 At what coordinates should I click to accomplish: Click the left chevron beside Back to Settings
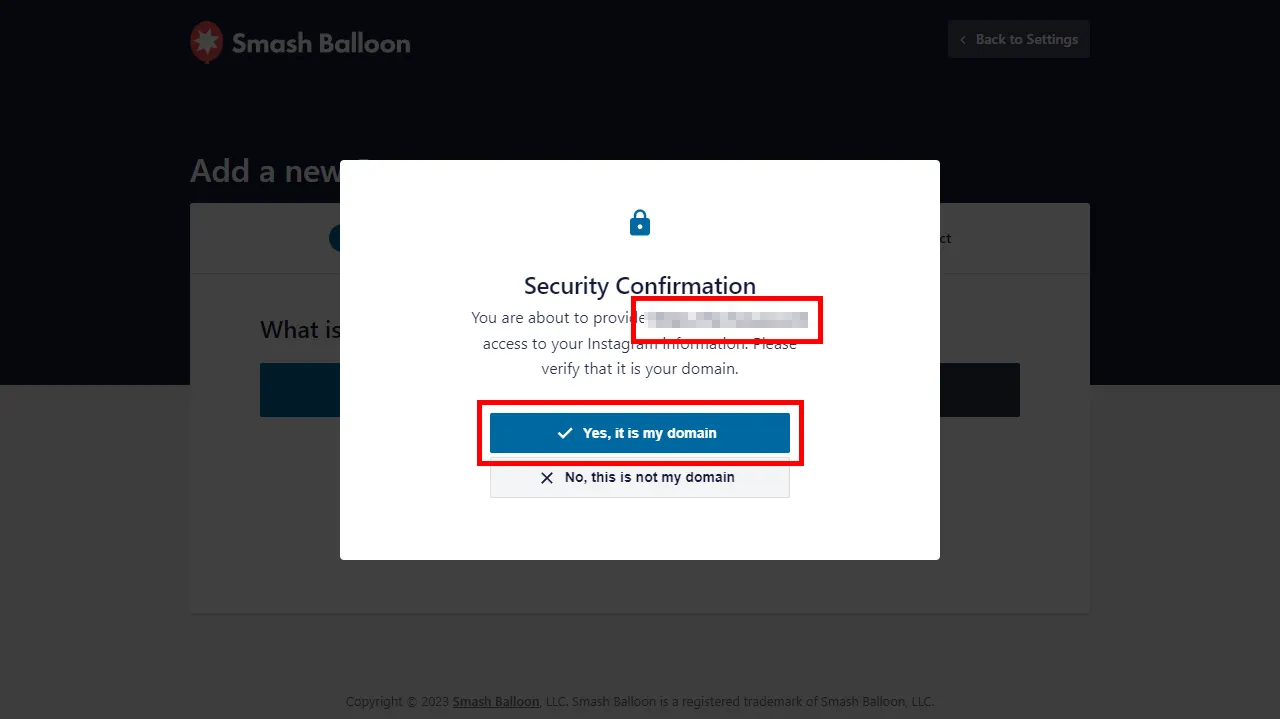pyautogui.click(x=963, y=40)
